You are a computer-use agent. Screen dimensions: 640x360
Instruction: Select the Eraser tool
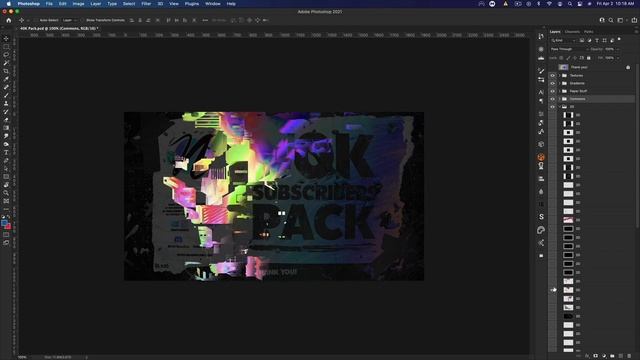pos(6,120)
